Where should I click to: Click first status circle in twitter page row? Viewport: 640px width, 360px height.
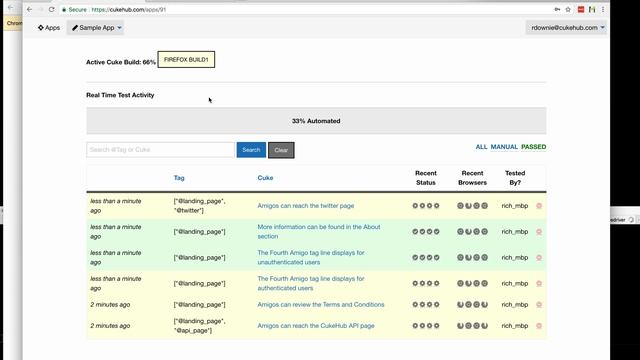click(415, 206)
